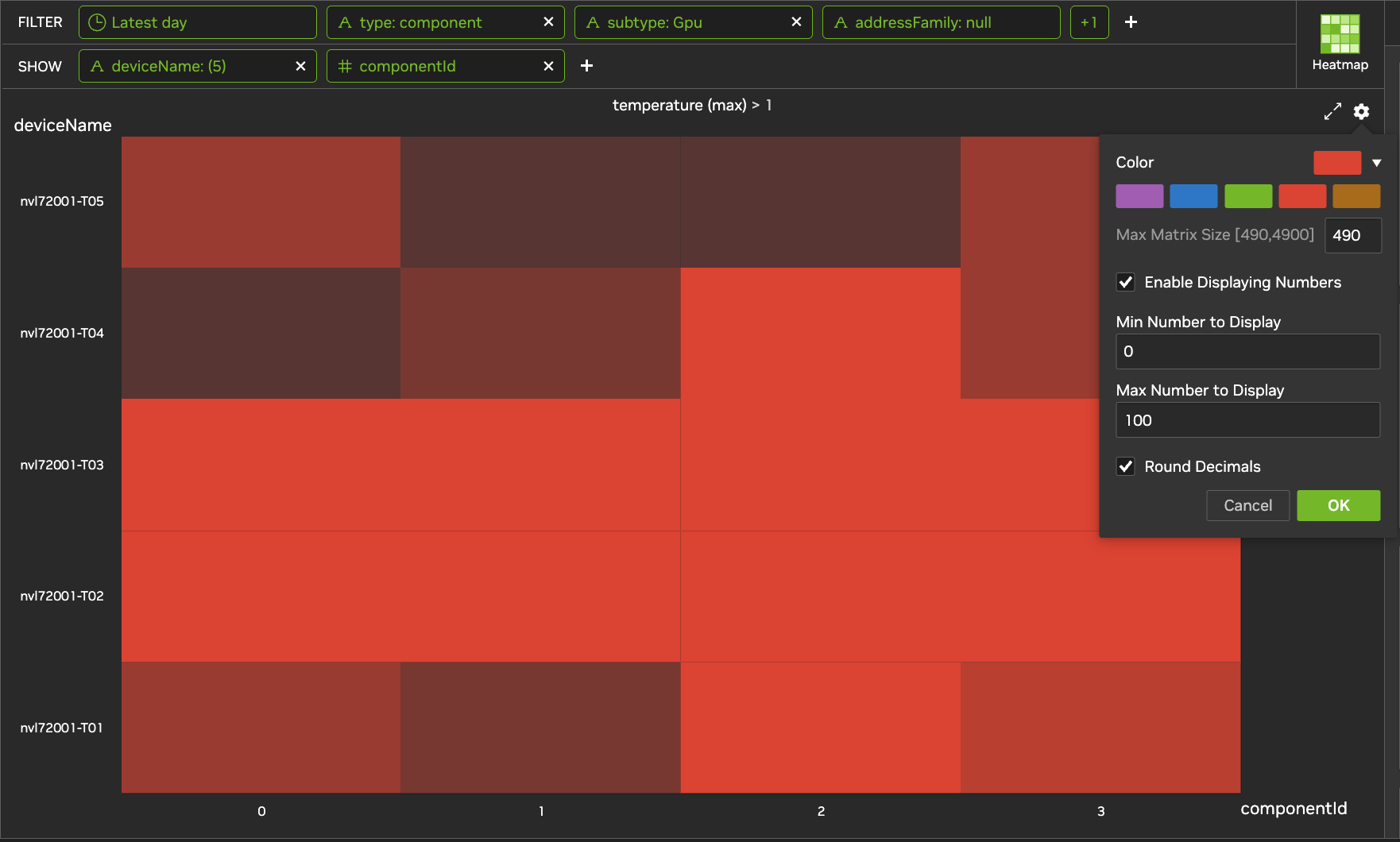
Task: Click the temperature (max) > 1 title
Action: click(x=692, y=105)
